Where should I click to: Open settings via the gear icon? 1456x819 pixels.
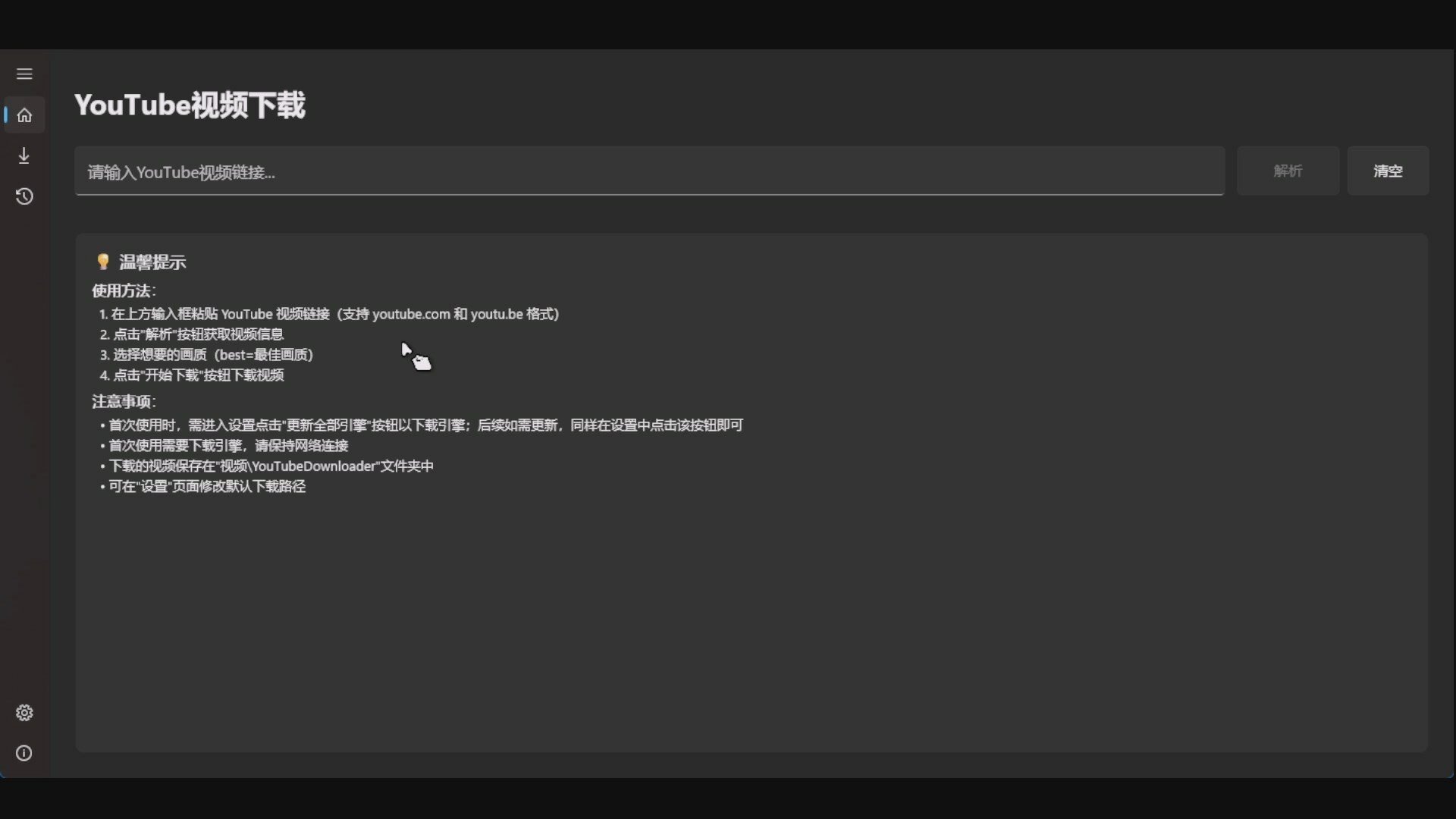(24, 713)
